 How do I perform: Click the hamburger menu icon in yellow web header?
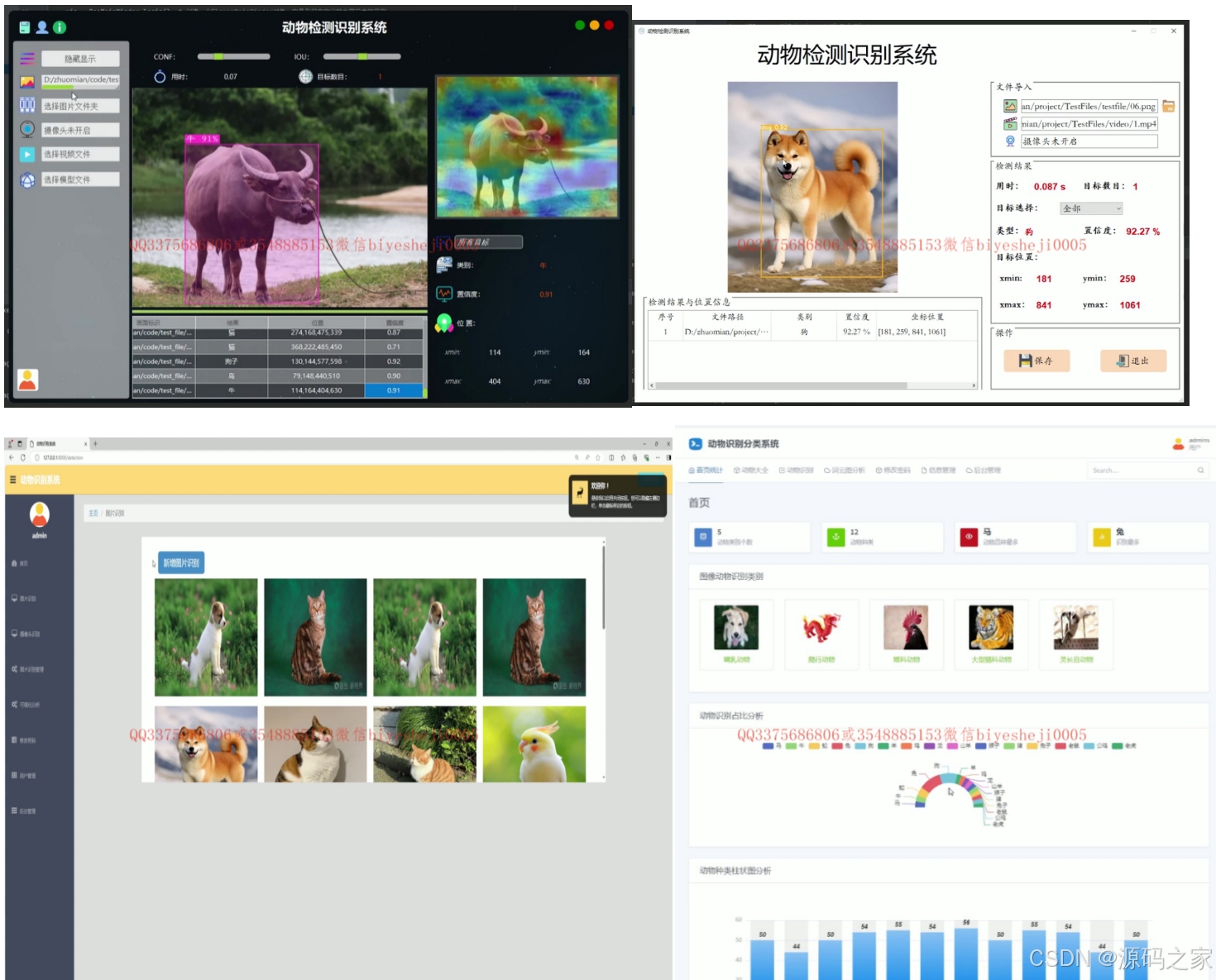click(x=12, y=480)
